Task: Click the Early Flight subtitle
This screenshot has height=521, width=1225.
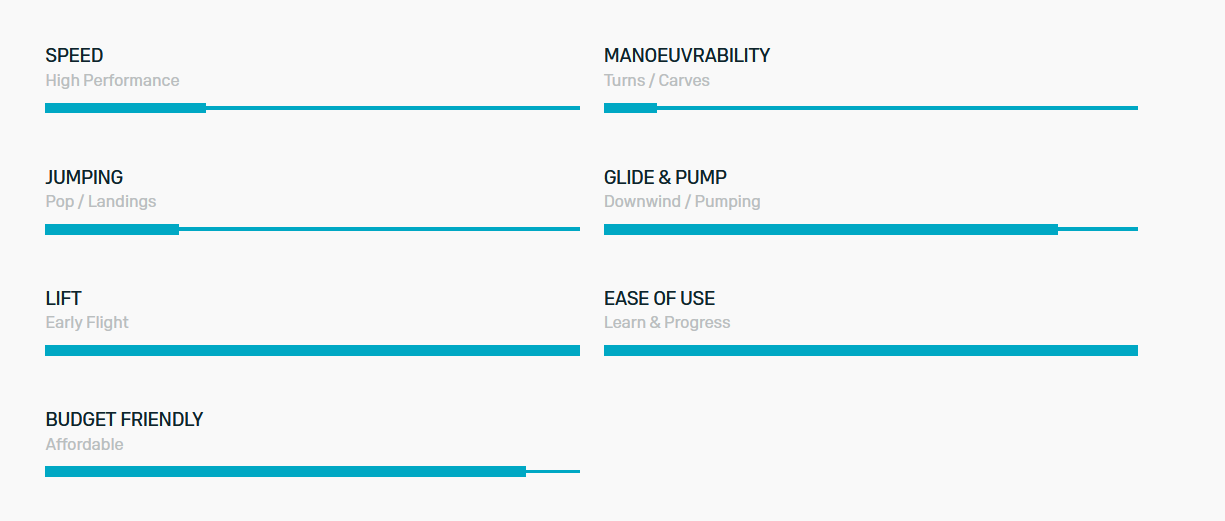Action: pyautogui.click(x=87, y=323)
